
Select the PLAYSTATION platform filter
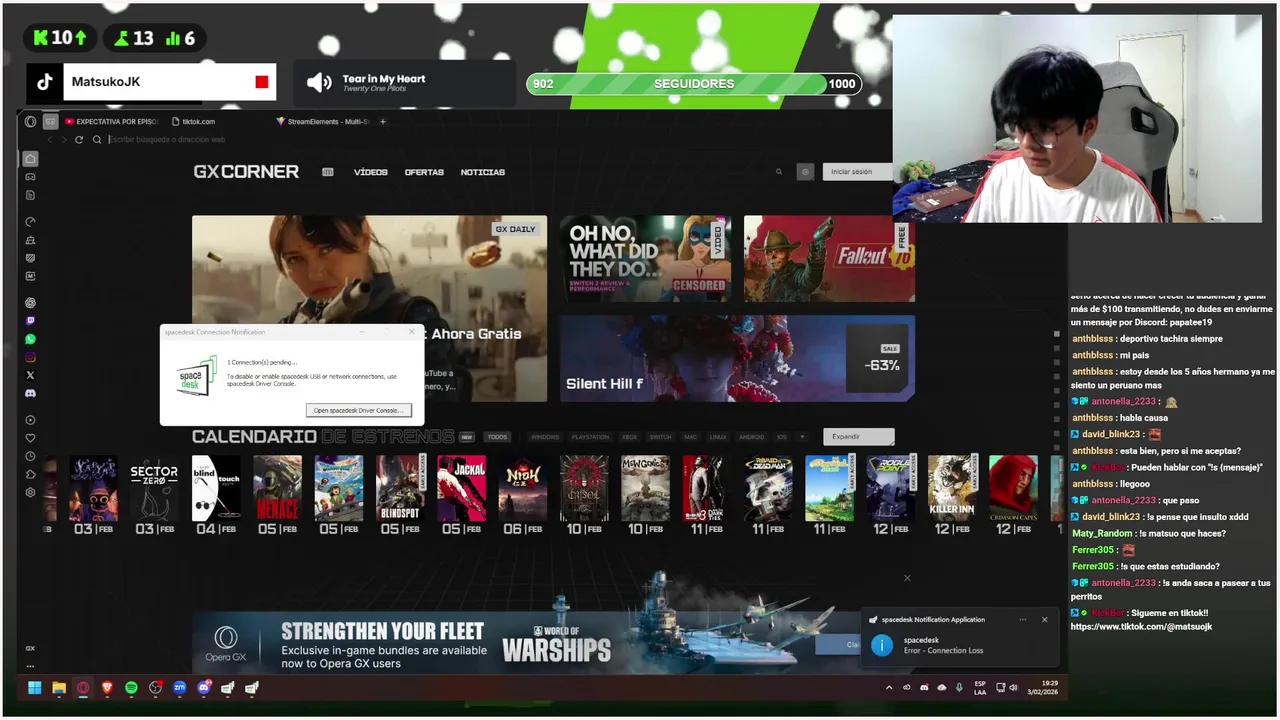pyautogui.click(x=590, y=437)
